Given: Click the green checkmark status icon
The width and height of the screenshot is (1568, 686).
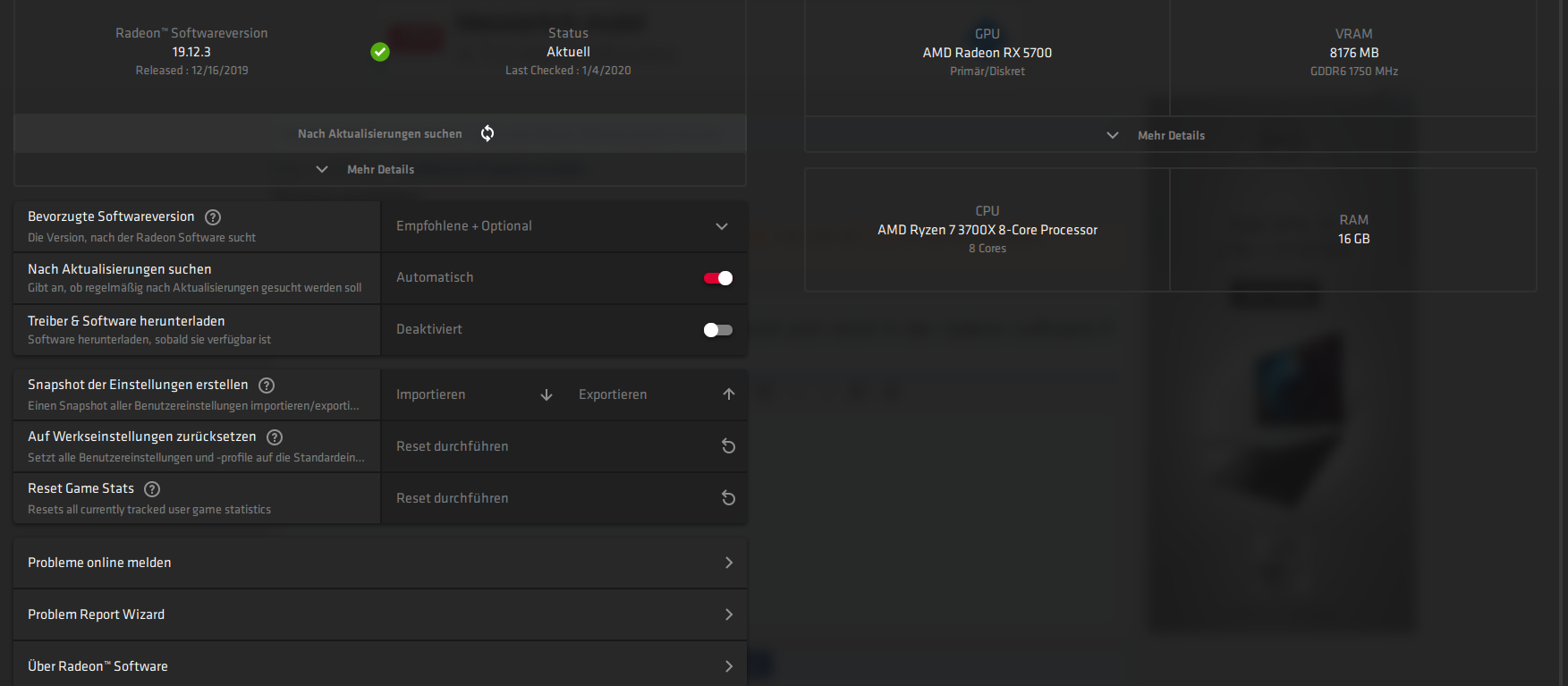Looking at the screenshot, I should coord(380,52).
